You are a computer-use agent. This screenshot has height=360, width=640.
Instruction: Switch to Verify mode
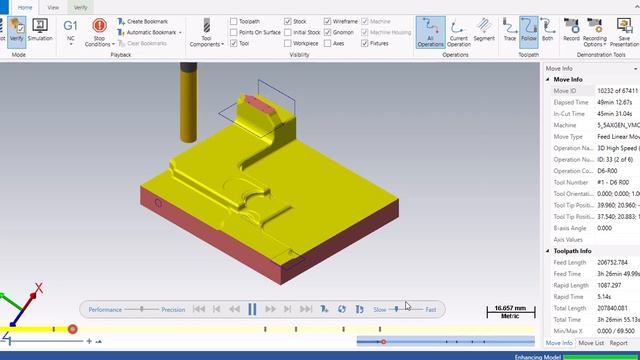16,31
